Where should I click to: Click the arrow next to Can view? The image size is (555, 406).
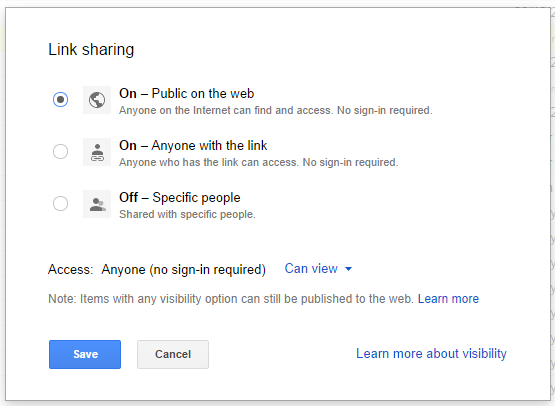(348, 269)
